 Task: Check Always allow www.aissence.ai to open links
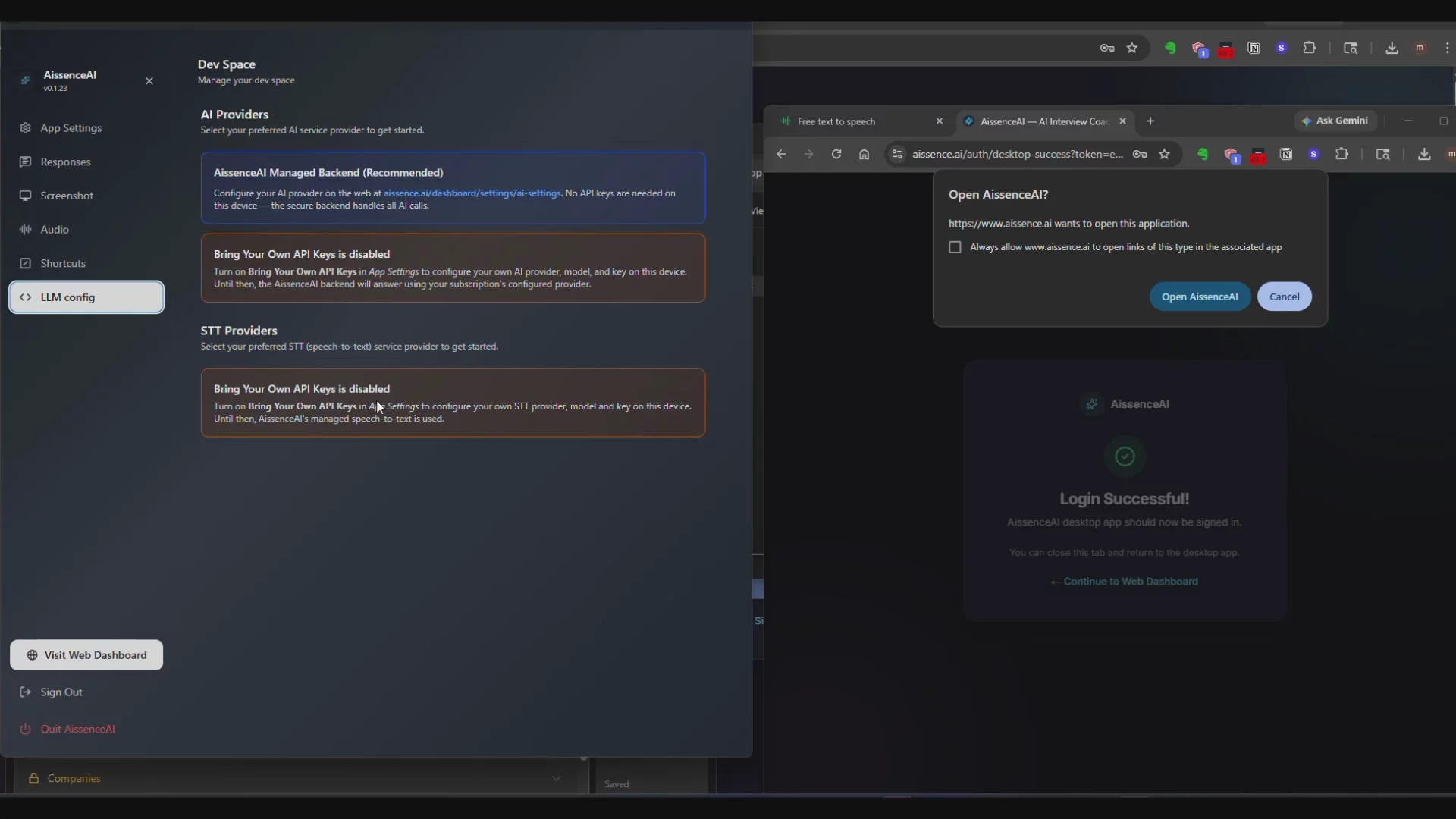tap(955, 247)
